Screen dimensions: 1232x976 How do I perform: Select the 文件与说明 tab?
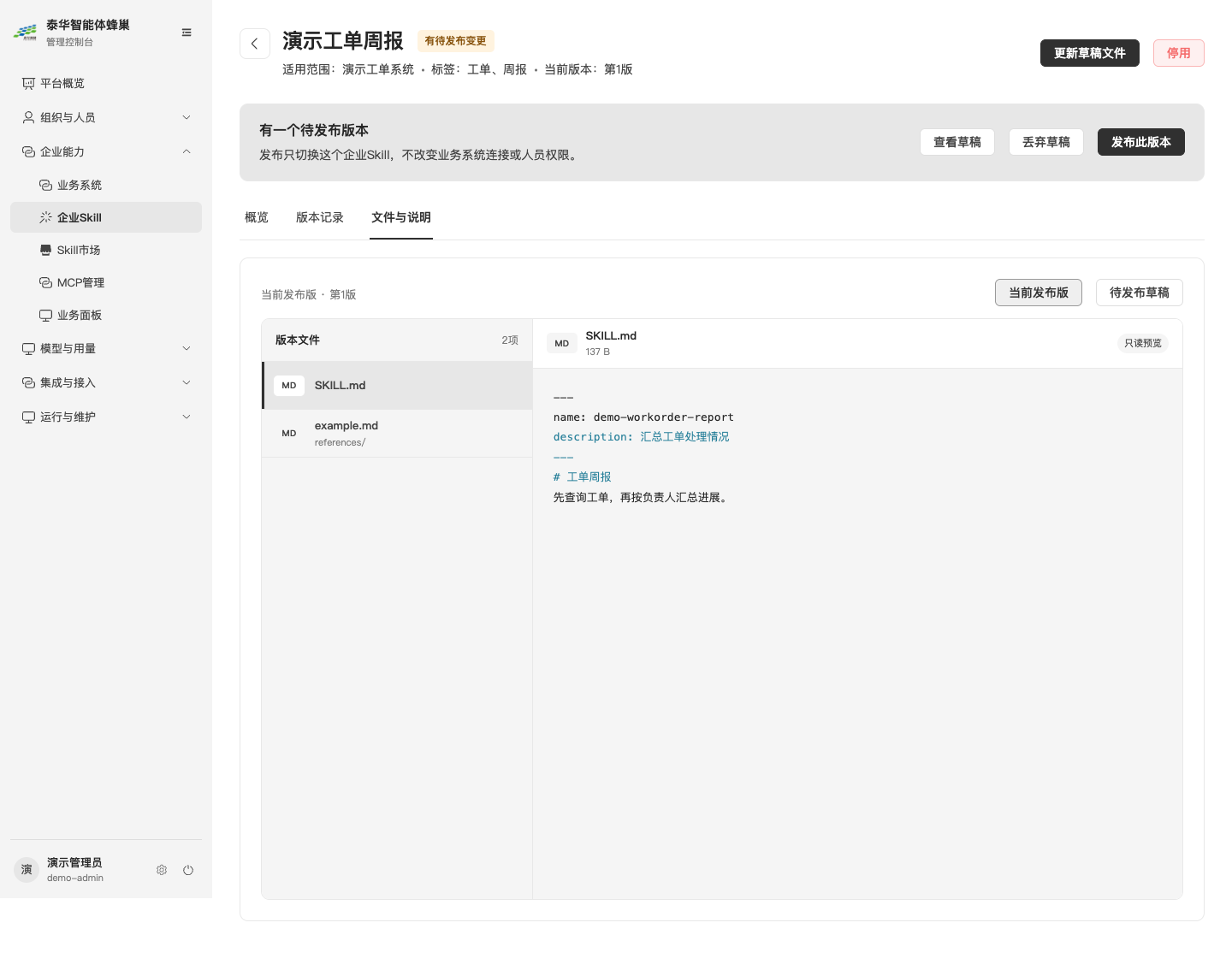[401, 217]
